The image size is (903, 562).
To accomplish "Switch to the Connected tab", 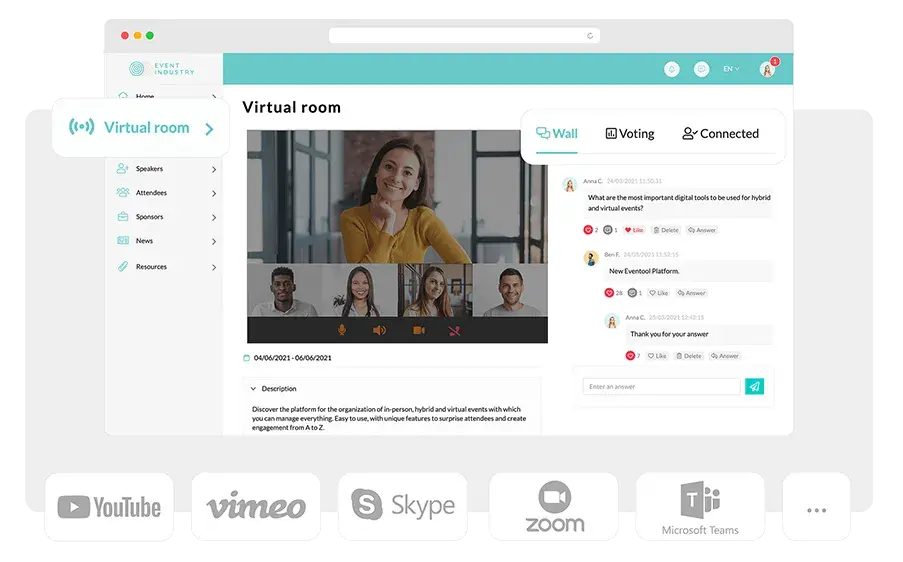I will pyautogui.click(x=720, y=134).
